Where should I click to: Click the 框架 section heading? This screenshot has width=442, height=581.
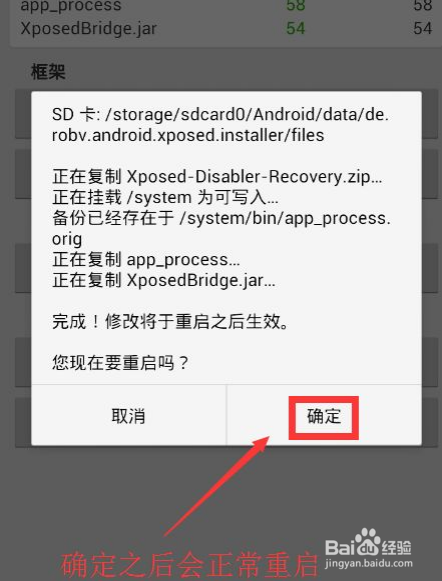[48, 72]
